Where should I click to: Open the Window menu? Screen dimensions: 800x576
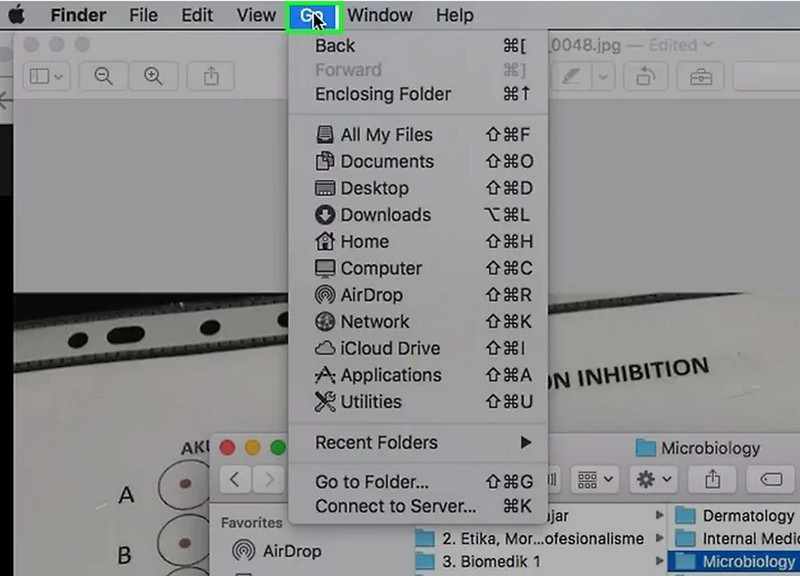pos(380,15)
